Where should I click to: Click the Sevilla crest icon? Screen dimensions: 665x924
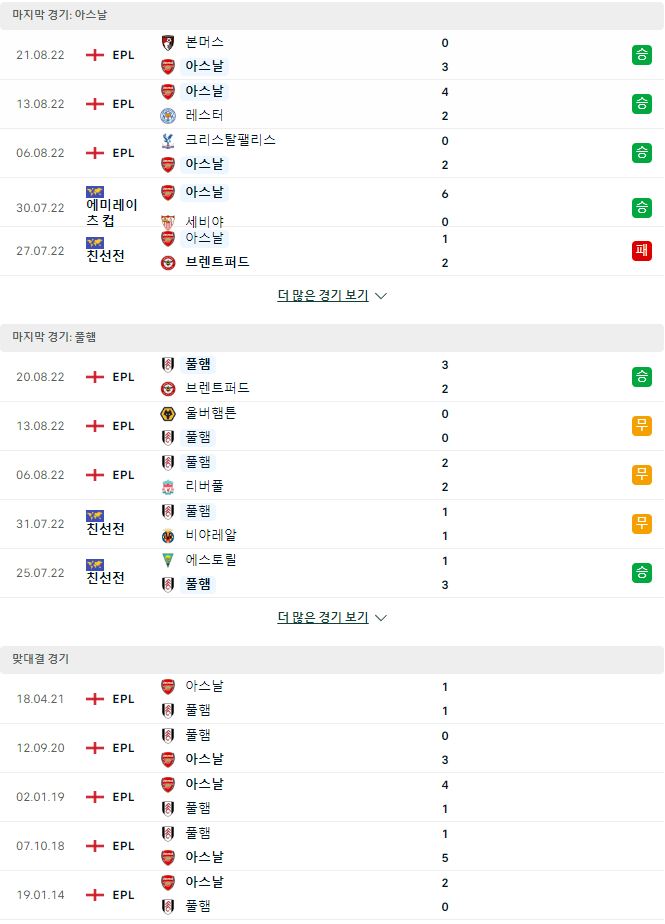click(x=168, y=222)
